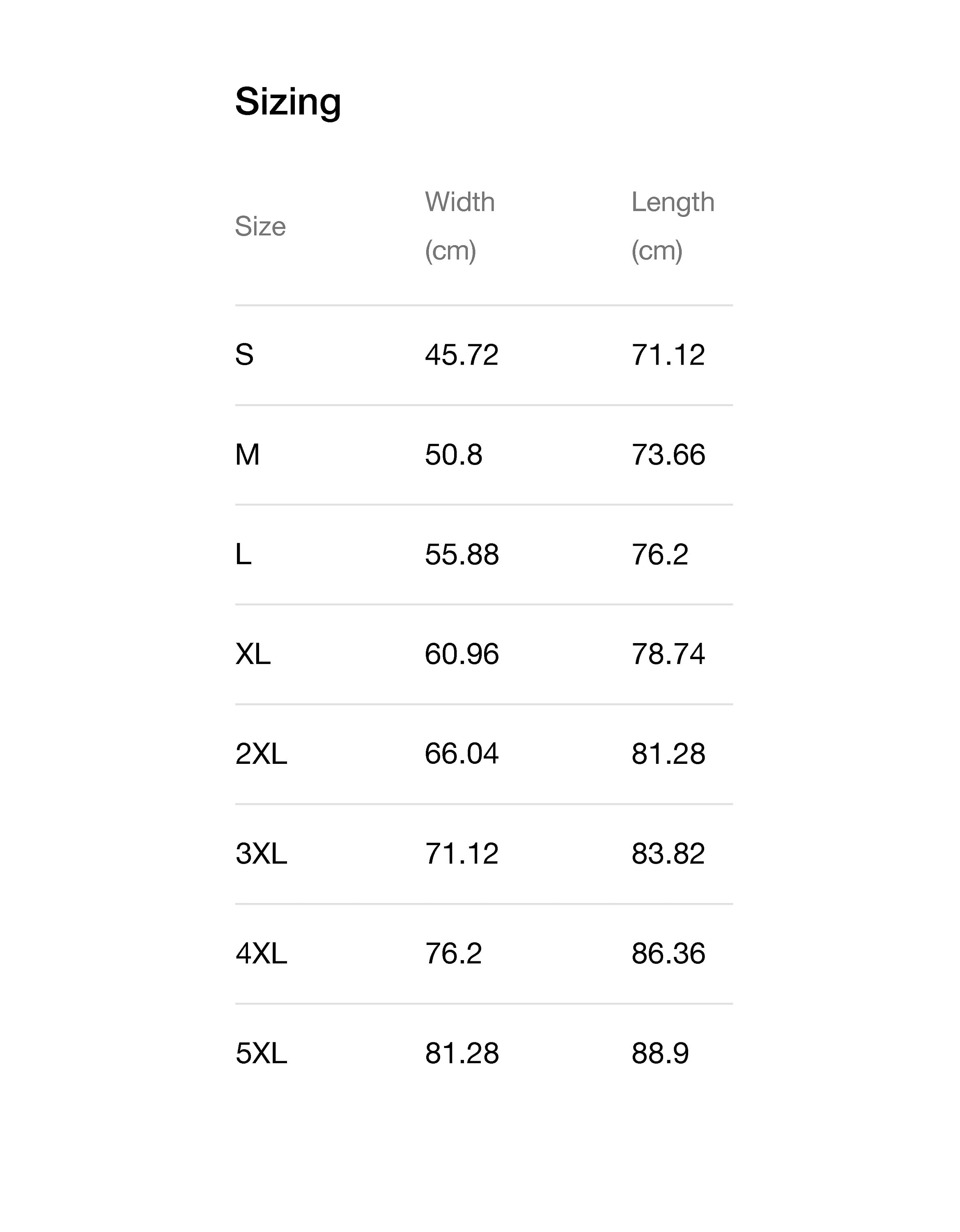Select the S size row label
The width and height of the screenshot is (960, 1232).
pos(244,355)
